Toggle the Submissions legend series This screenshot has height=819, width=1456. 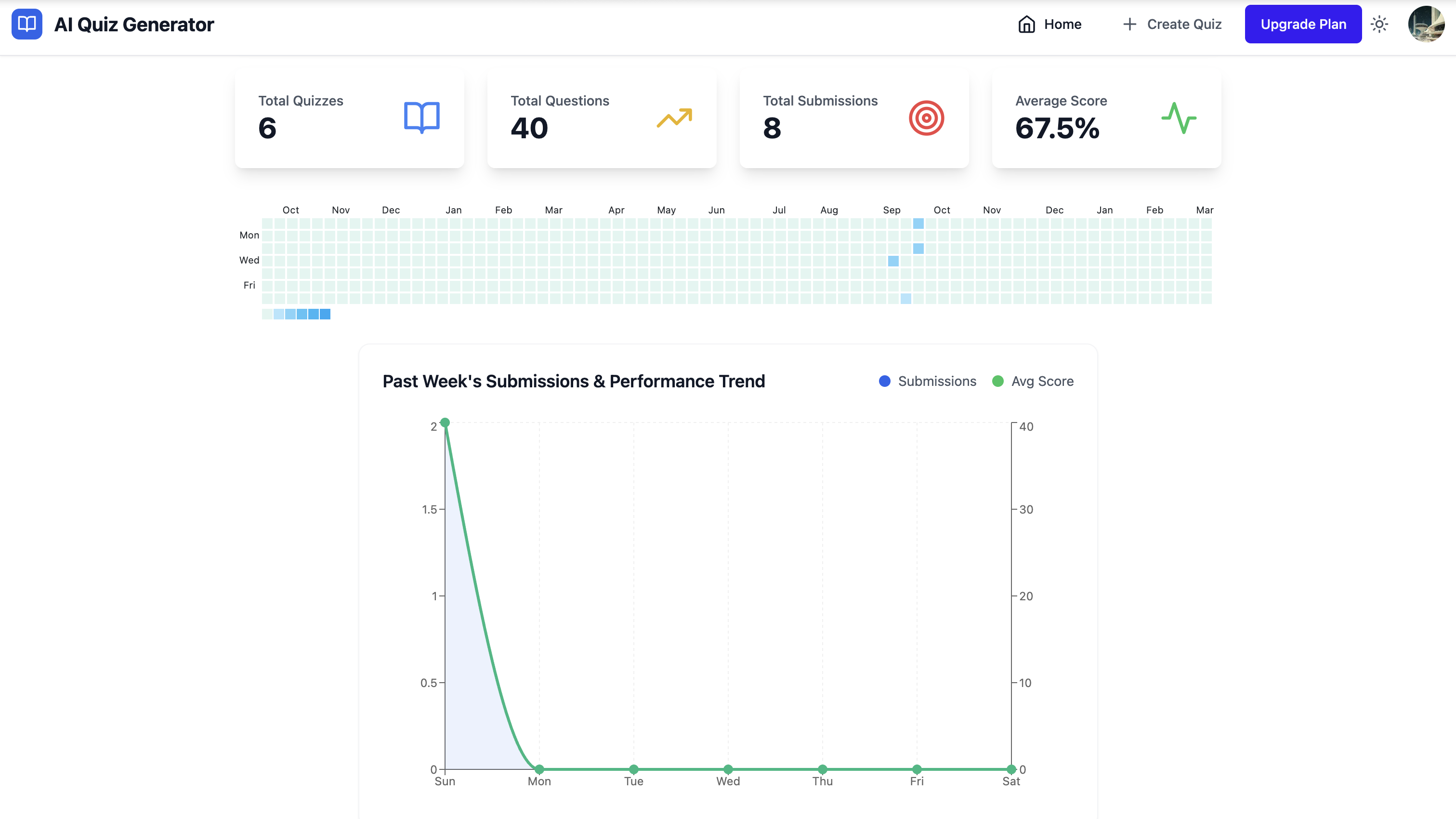tap(928, 381)
